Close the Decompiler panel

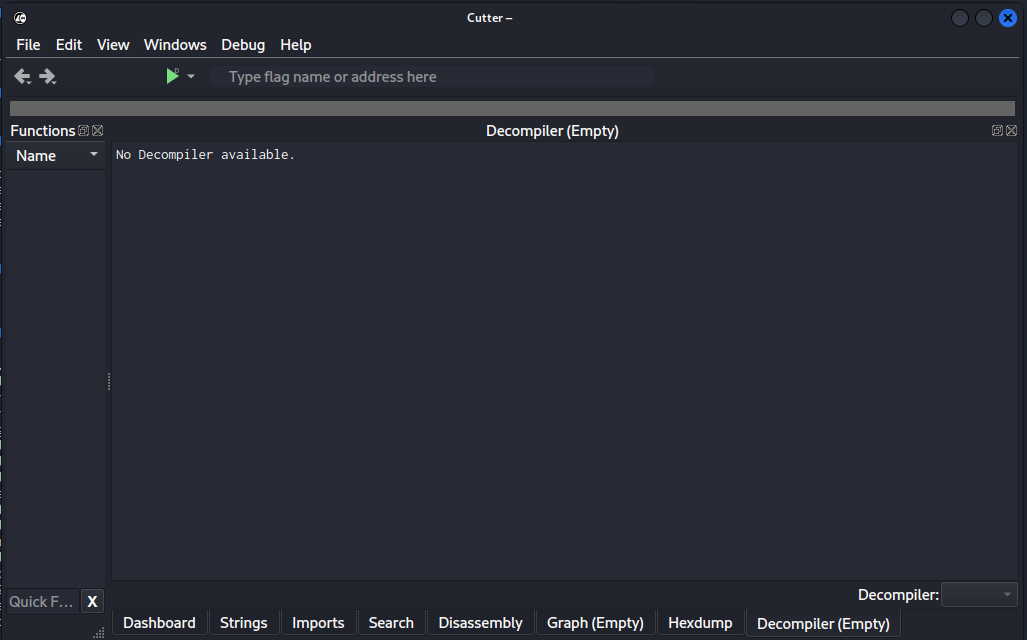(x=1011, y=131)
